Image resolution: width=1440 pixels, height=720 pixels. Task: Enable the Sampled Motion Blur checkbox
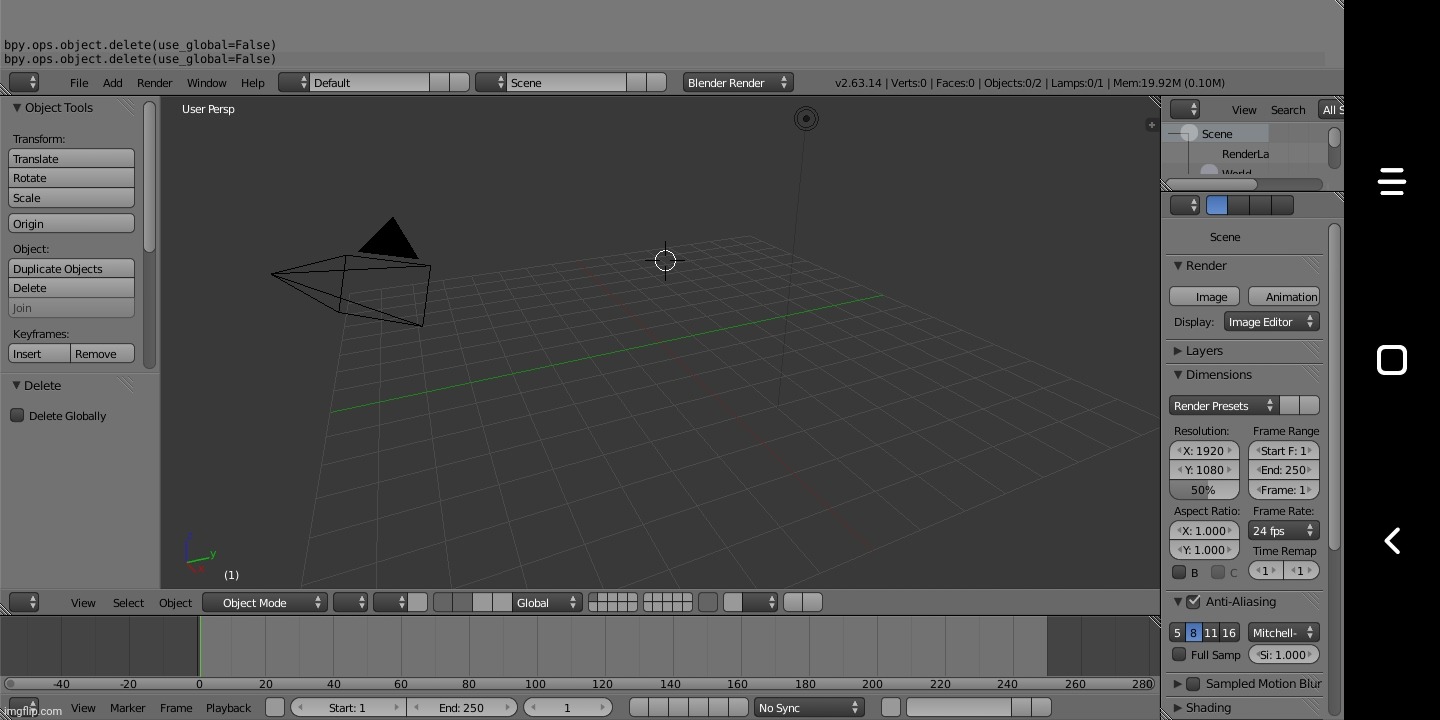point(1193,683)
